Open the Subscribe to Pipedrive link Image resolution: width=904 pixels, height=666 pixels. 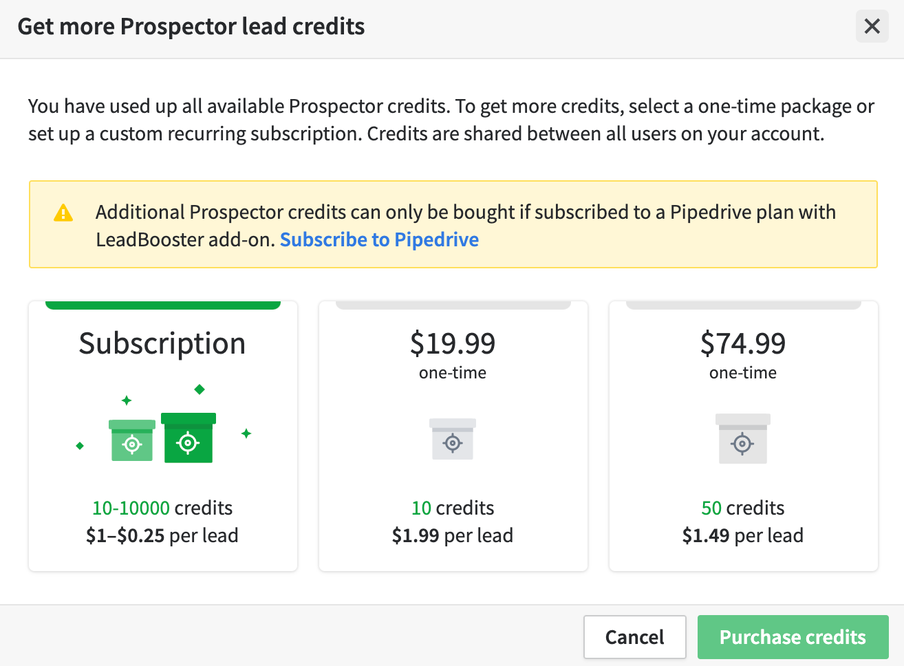coord(379,239)
